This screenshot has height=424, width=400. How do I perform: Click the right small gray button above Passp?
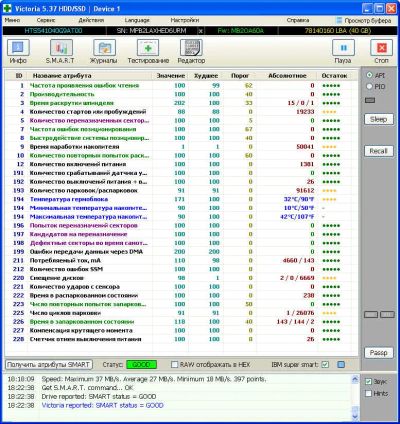pyautogui.click(x=387, y=315)
